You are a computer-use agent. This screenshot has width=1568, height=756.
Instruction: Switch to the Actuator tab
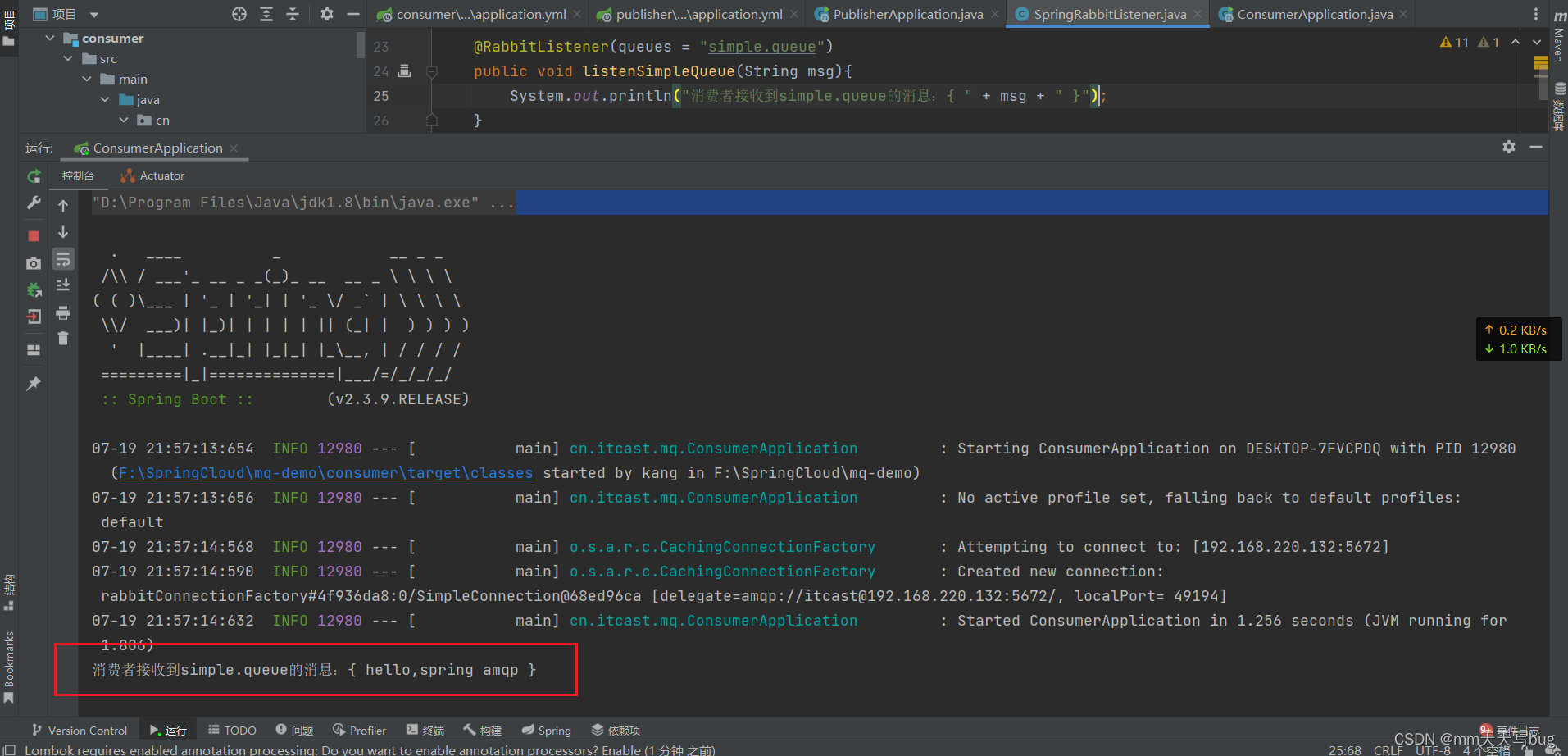click(152, 175)
